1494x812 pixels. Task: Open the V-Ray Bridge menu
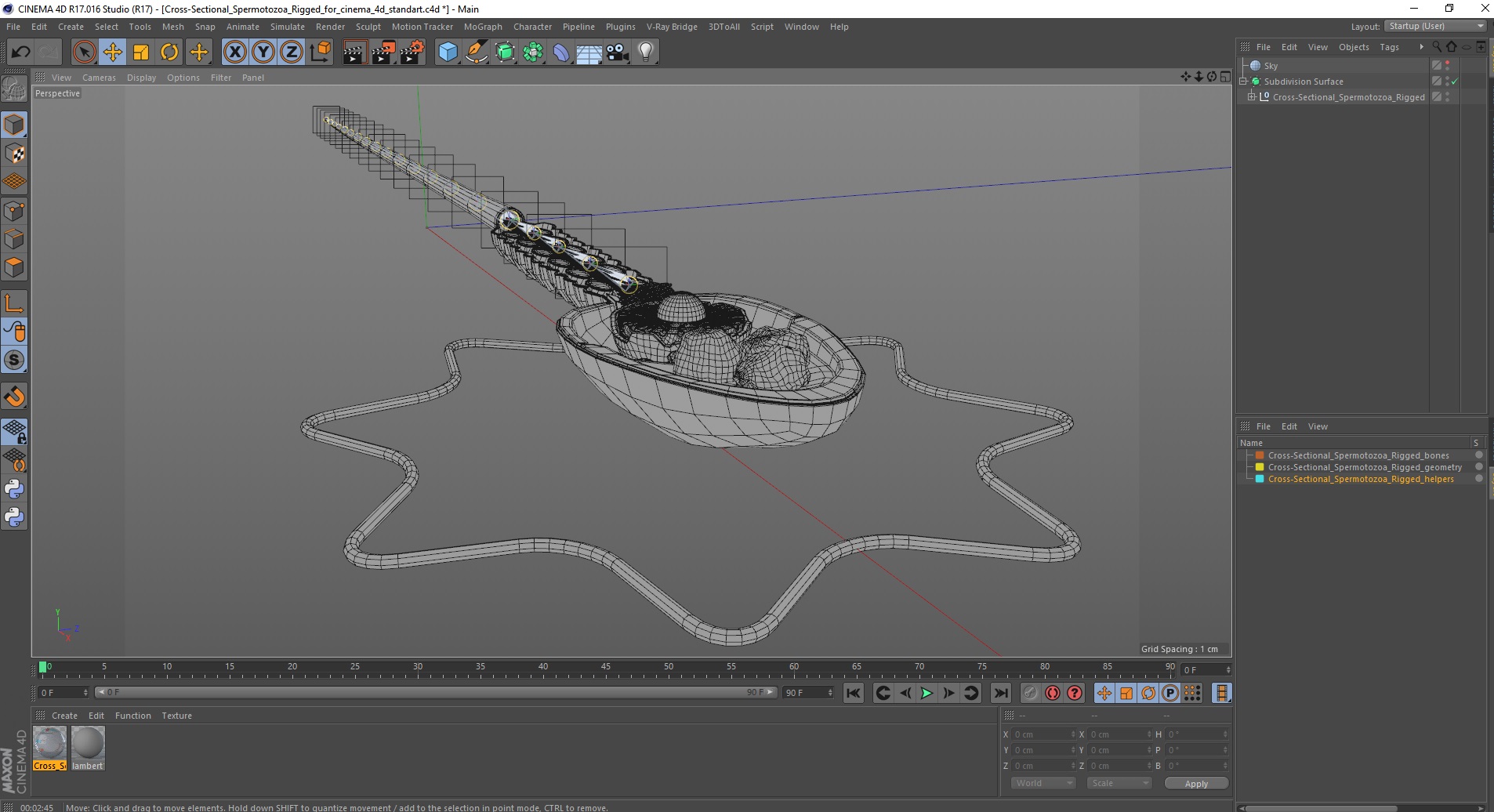pos(672,27)
